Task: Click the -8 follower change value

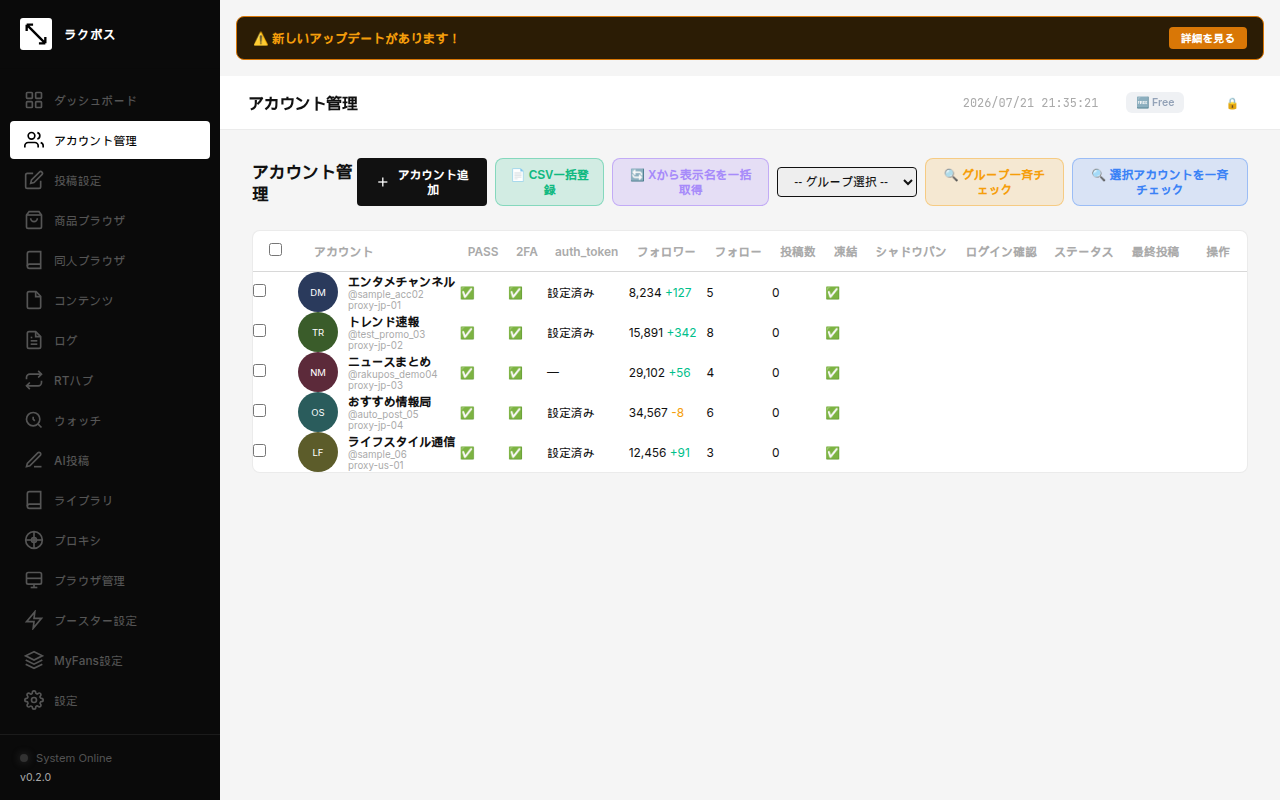Action: [x=678, y=412]
